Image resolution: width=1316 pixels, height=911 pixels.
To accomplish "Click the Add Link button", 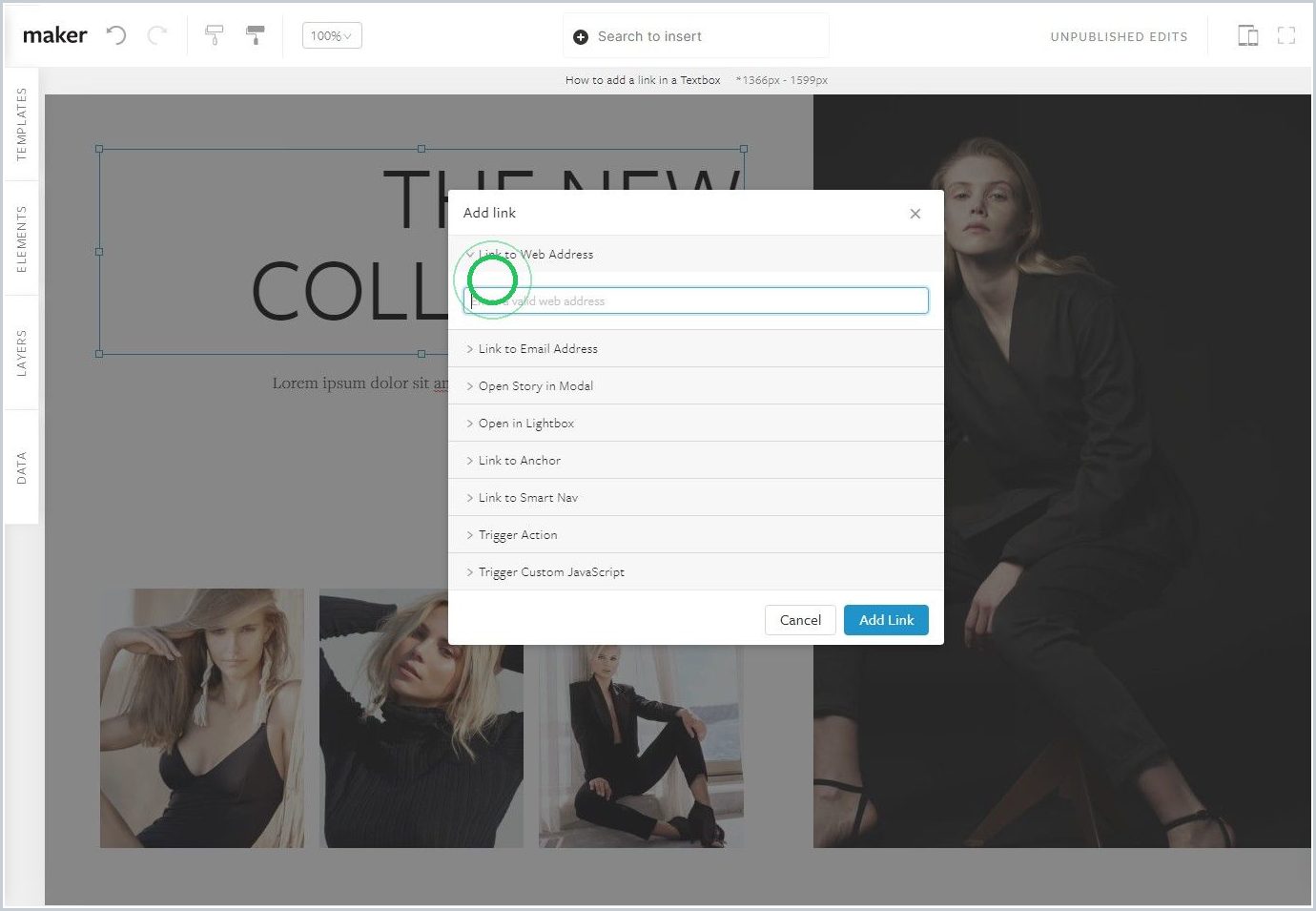I will click(886, 620).
